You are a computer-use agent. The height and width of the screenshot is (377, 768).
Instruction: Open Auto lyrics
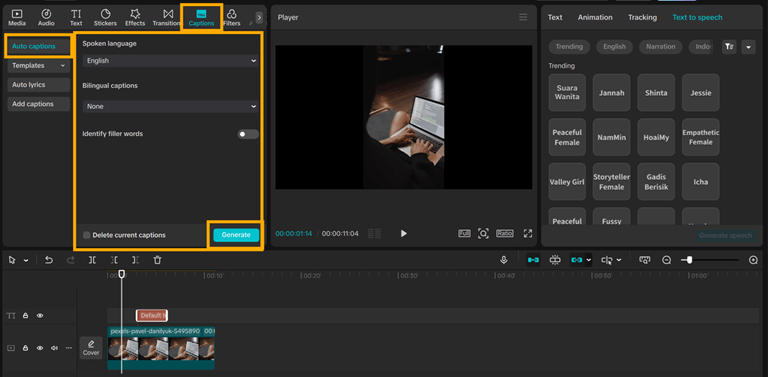(39, 85)
